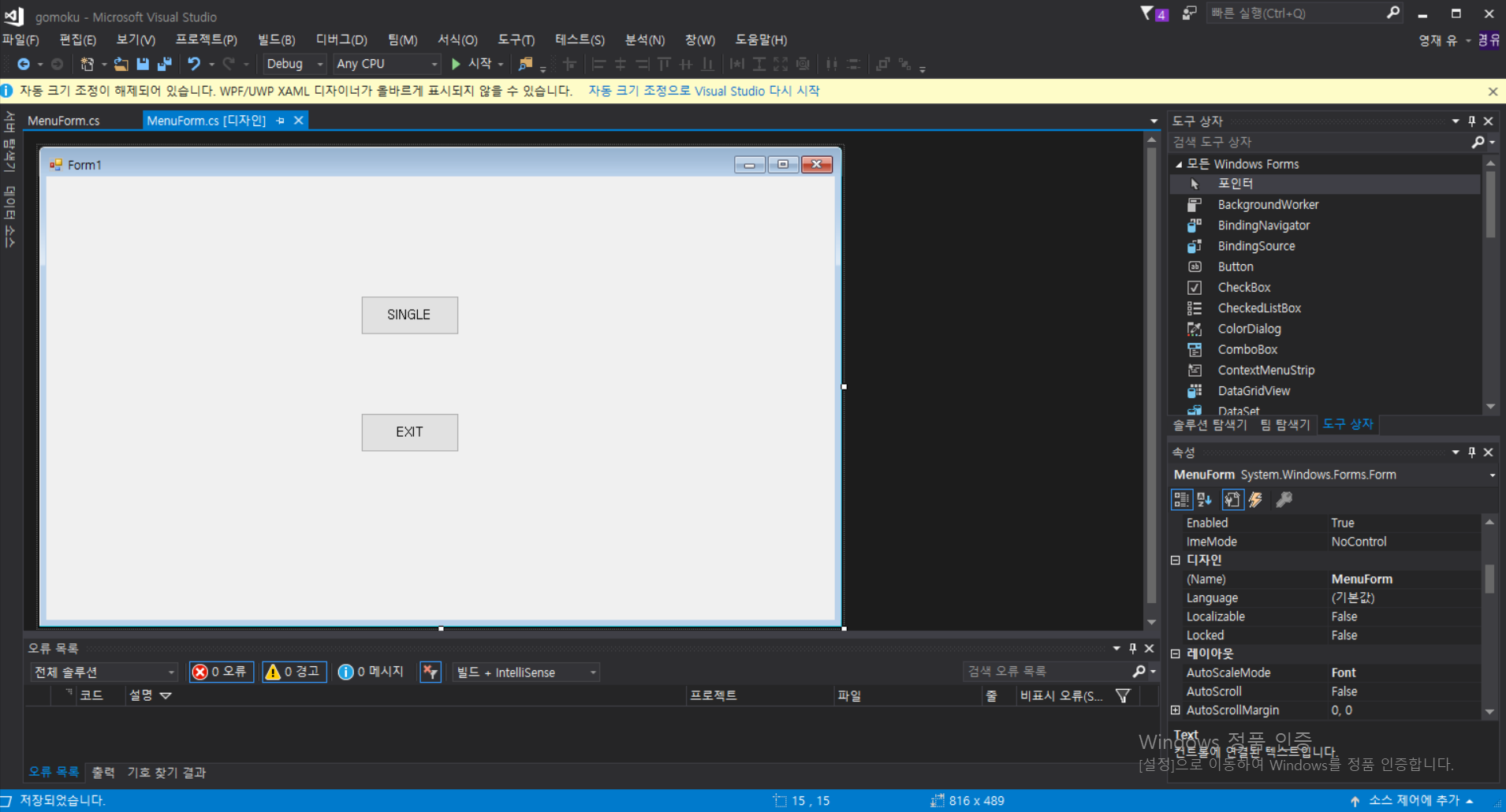Click the feedback icon beside quick launch
Viewport: 1506px width, 812px height.
click(x=1189, y=13)
